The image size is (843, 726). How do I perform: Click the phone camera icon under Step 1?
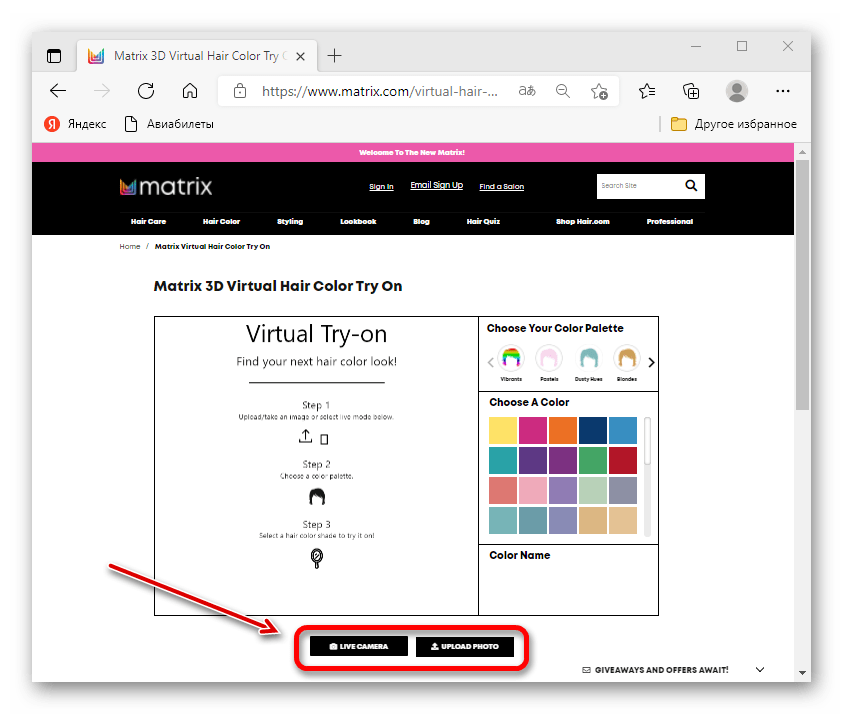coord(324,439)
